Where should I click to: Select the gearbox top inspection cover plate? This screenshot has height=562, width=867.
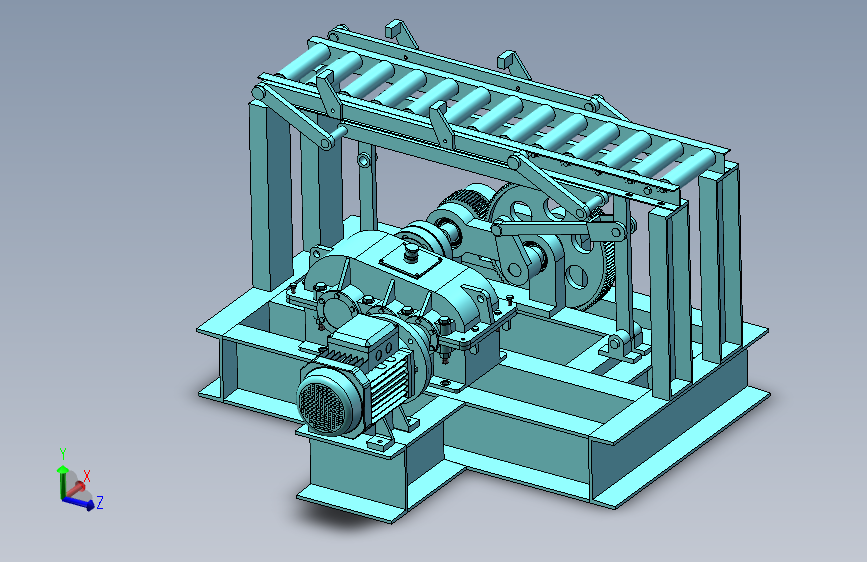411,261
